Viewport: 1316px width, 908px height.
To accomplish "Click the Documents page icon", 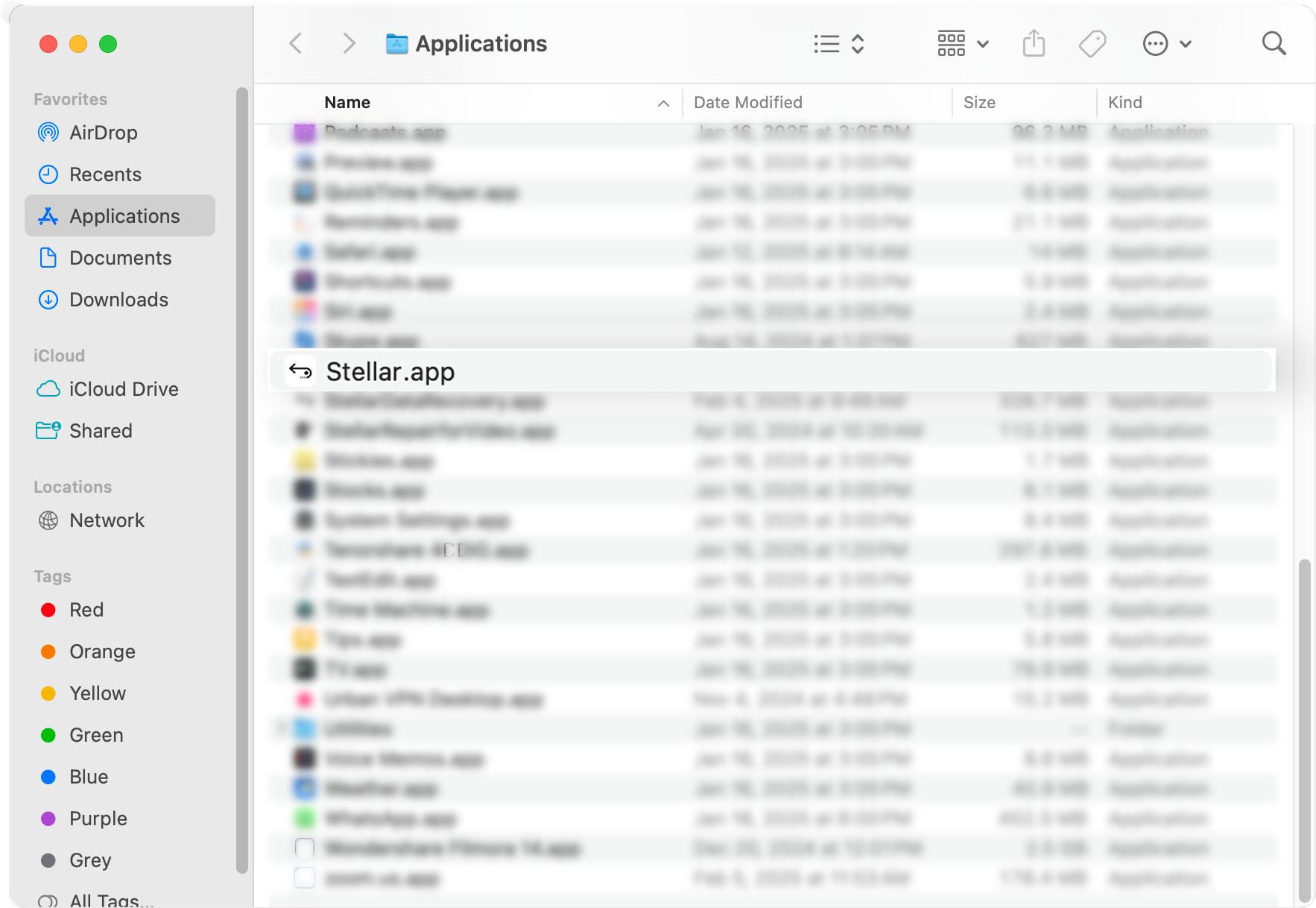I will coord(48,258).
